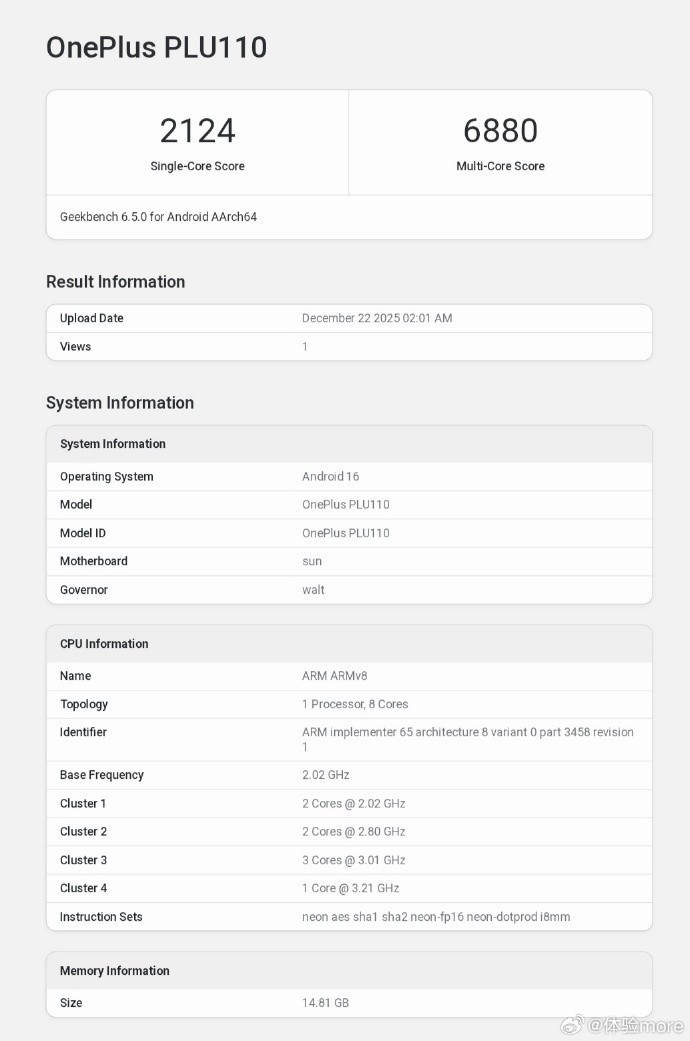Screen dimensions: 690x1041
Task: Click the memory size value 14.81 GB
Action: (325, 1003)
